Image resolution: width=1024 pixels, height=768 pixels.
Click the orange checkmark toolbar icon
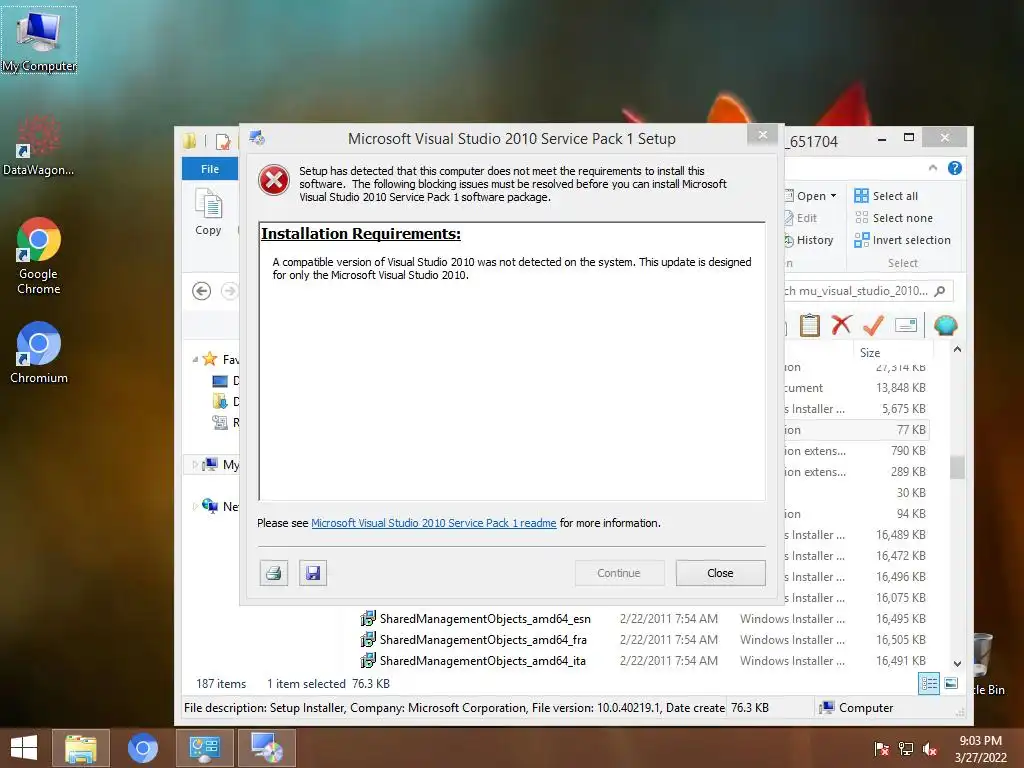[873, 325]
